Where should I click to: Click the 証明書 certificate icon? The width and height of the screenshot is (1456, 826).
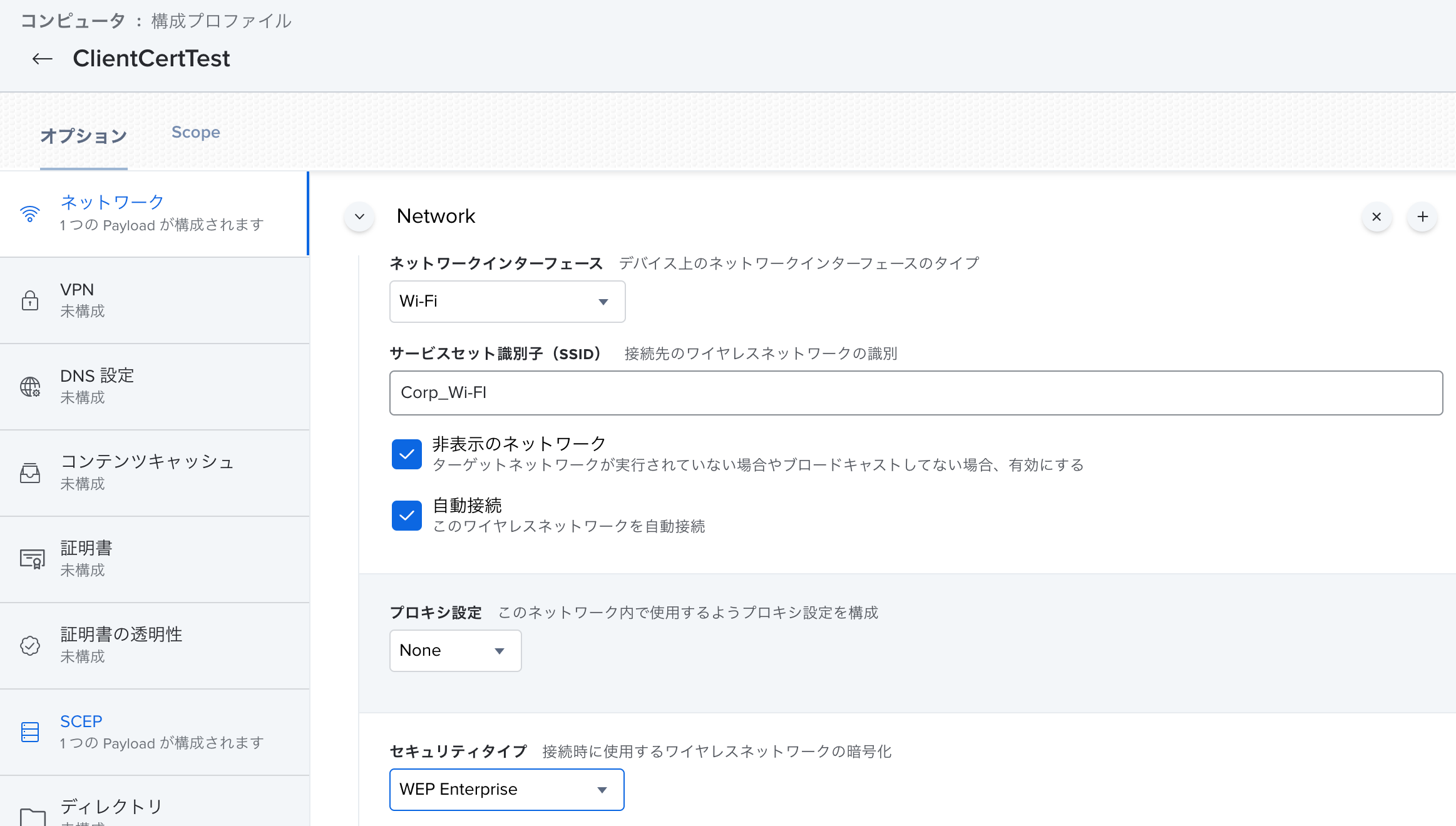(32, 559)
